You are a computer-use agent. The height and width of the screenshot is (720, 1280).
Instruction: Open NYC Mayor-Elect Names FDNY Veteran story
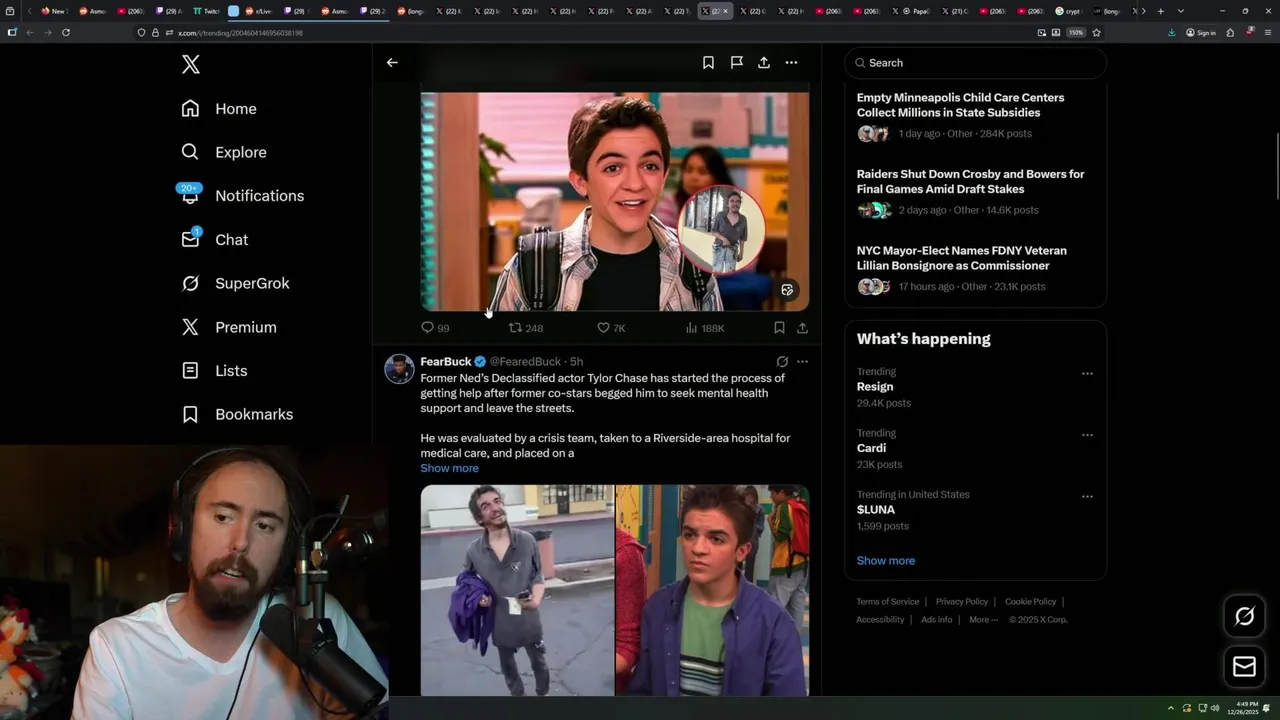(x=975, y=270)
